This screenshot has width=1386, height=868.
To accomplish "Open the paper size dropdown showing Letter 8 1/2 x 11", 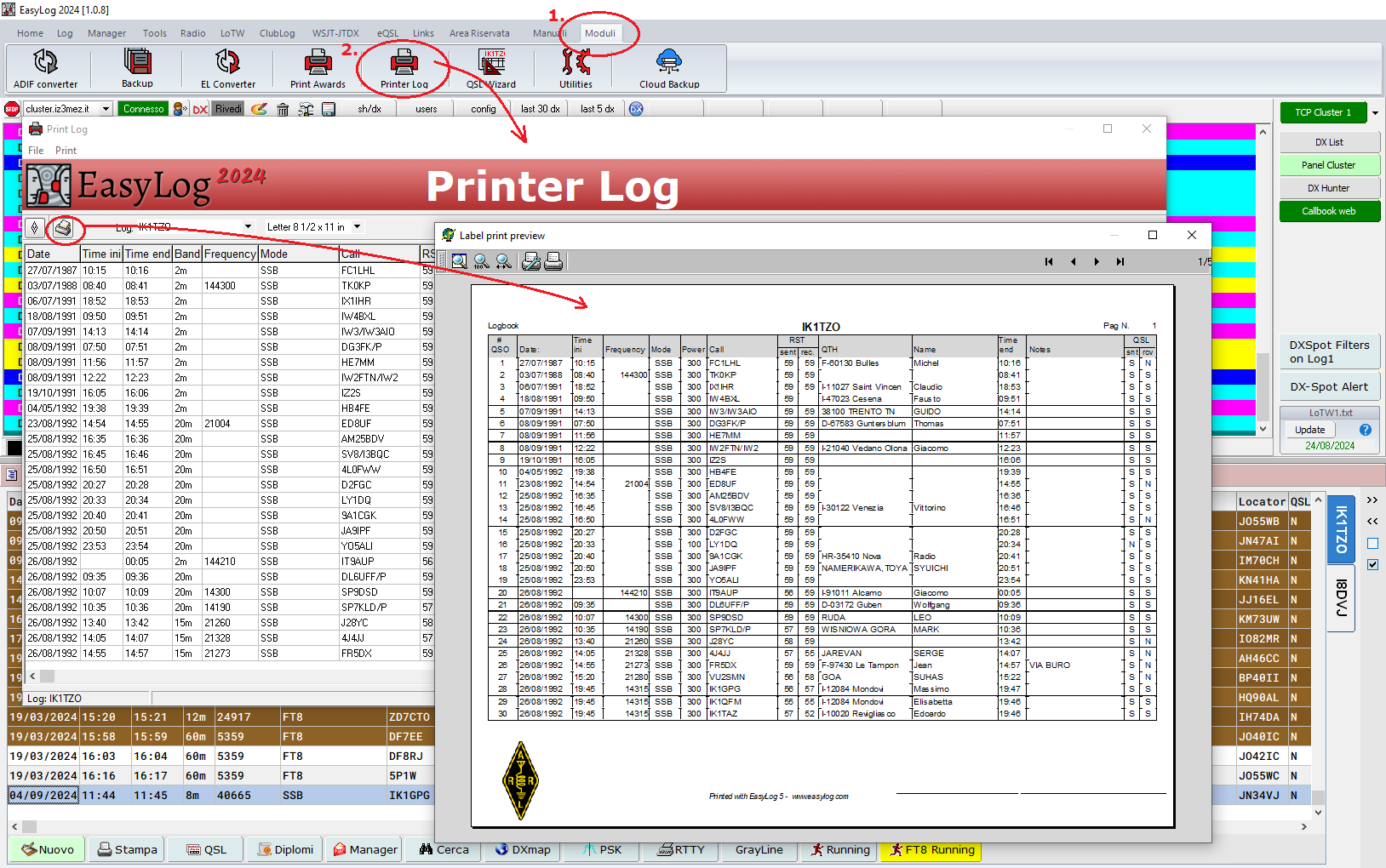I will point(358,226).
